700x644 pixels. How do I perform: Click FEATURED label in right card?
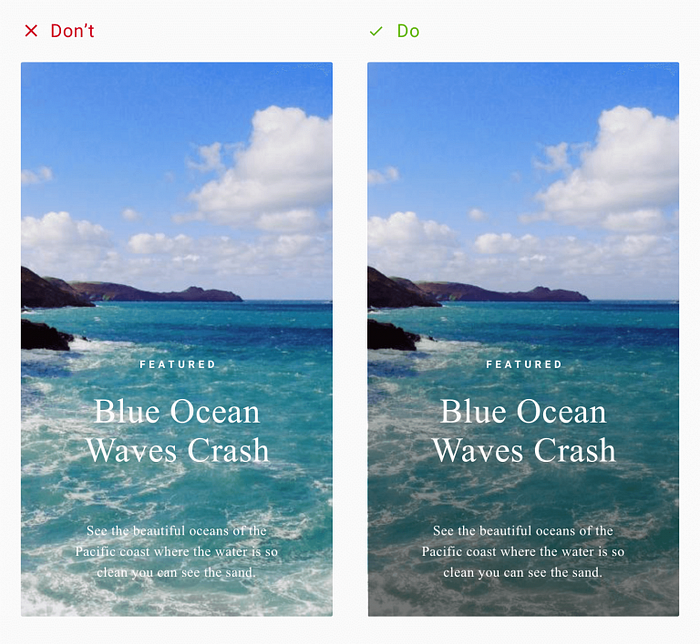524,365
